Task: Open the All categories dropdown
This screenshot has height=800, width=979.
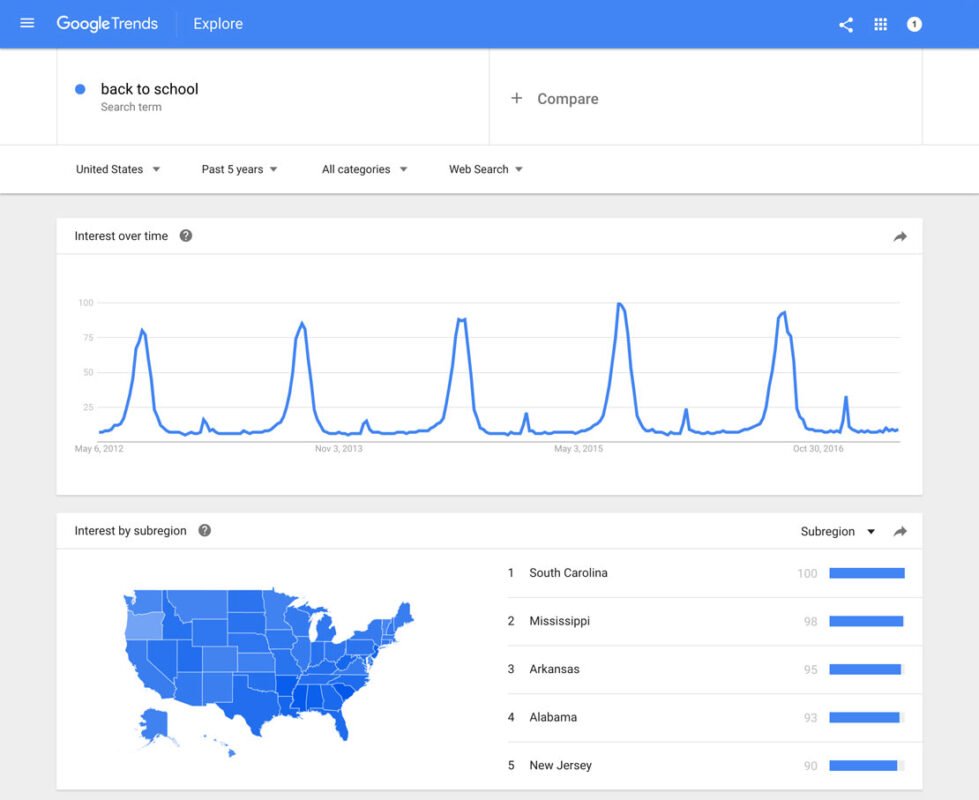Action: point(364,169)
